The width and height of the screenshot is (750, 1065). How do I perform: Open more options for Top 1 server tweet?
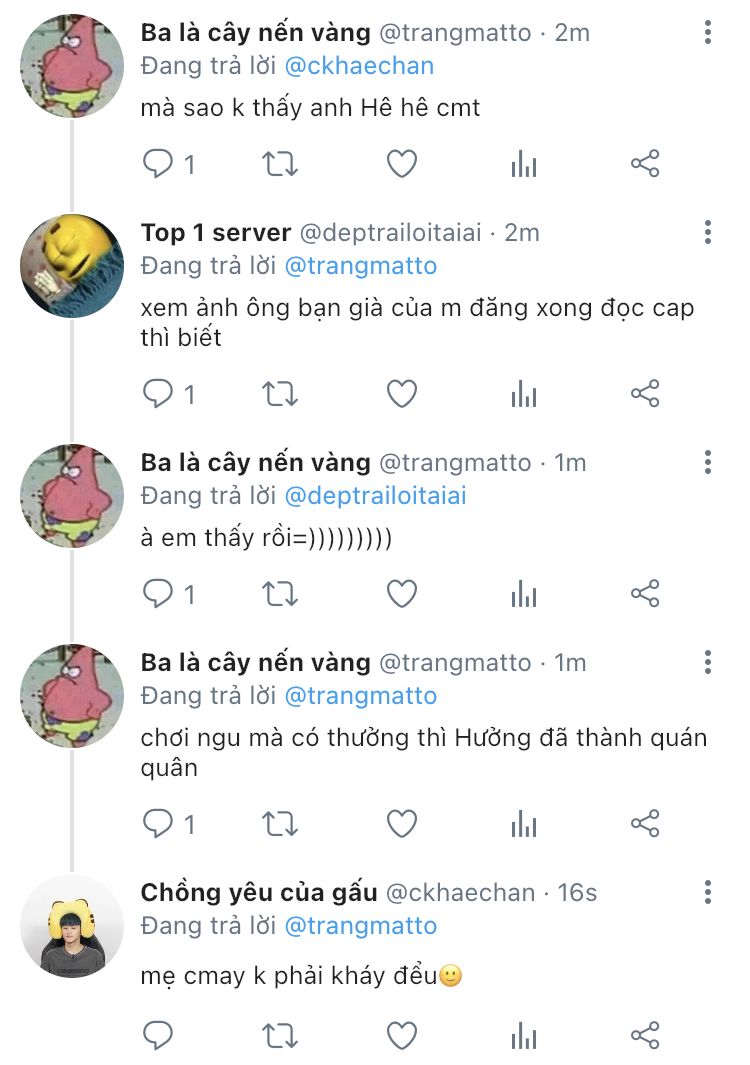[708, 232]
